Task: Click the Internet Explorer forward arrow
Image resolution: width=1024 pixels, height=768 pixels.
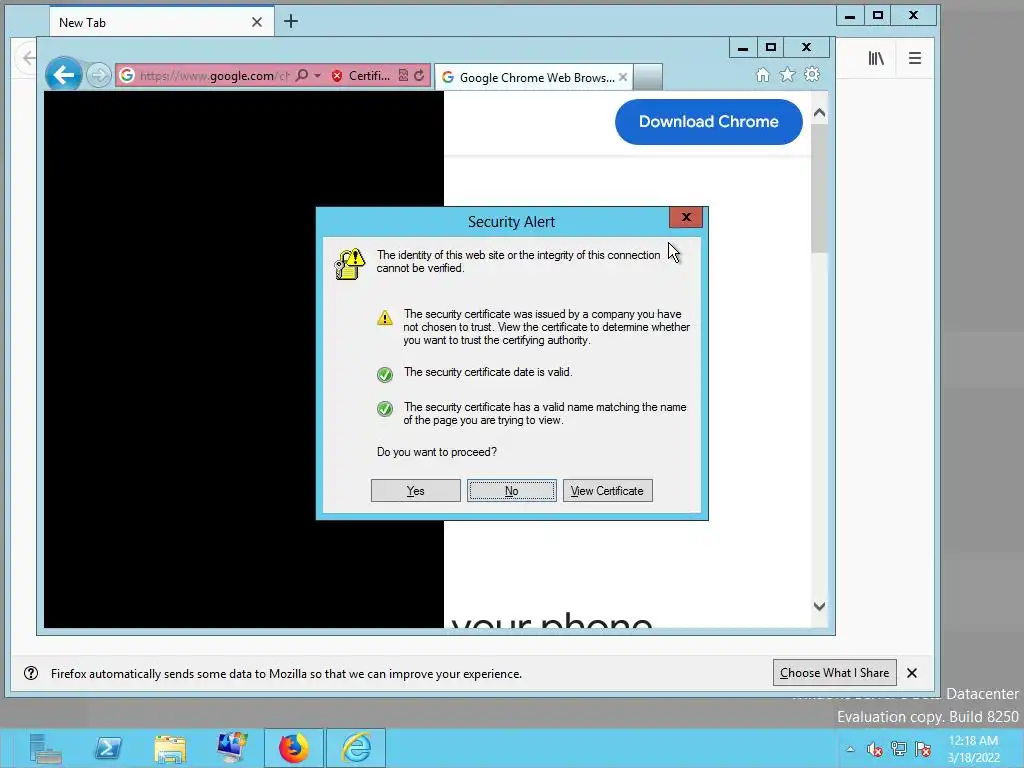Action: [99, 76]
